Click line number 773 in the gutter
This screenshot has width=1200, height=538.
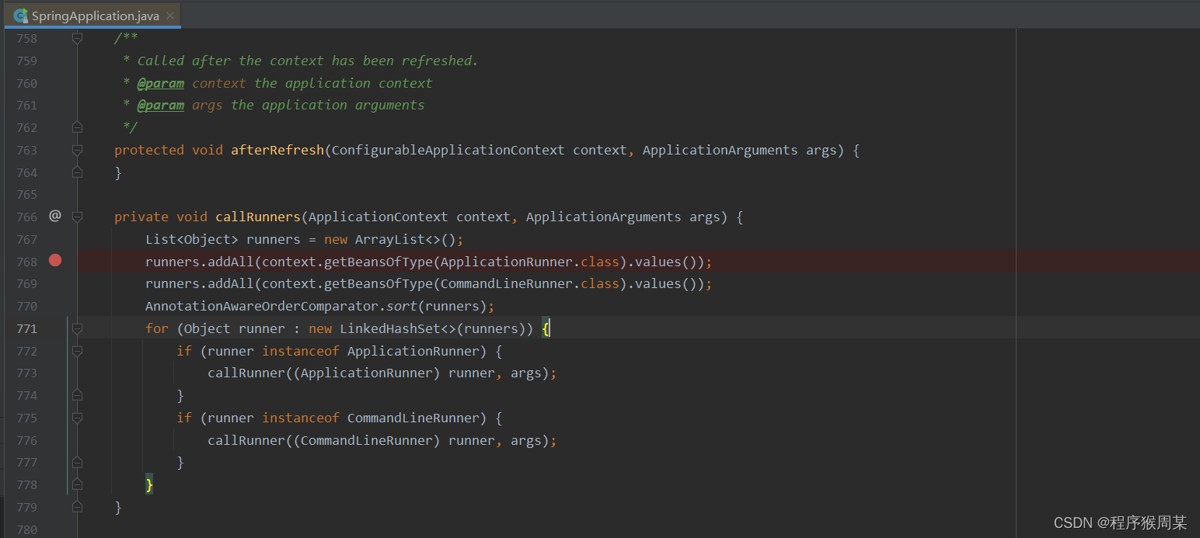[x=27, y=373]
